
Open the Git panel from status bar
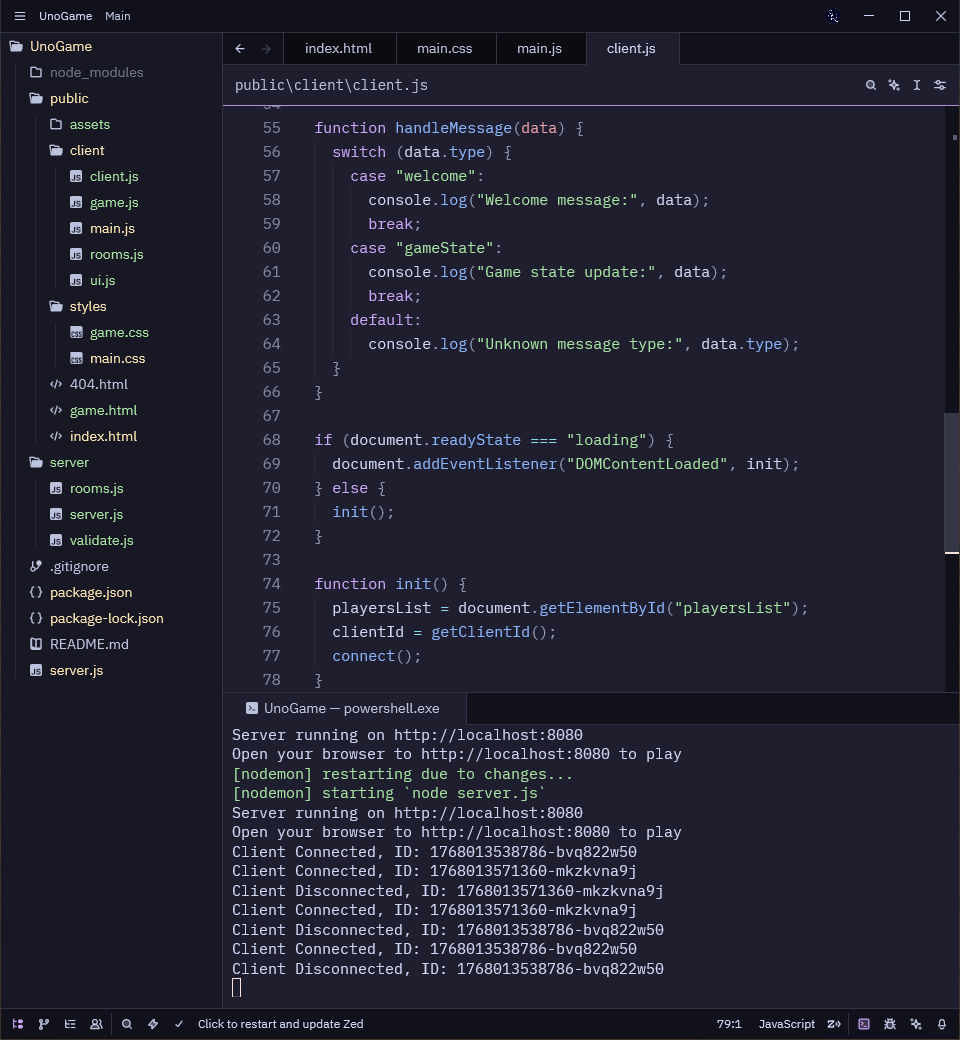[x=43, y=1024]
